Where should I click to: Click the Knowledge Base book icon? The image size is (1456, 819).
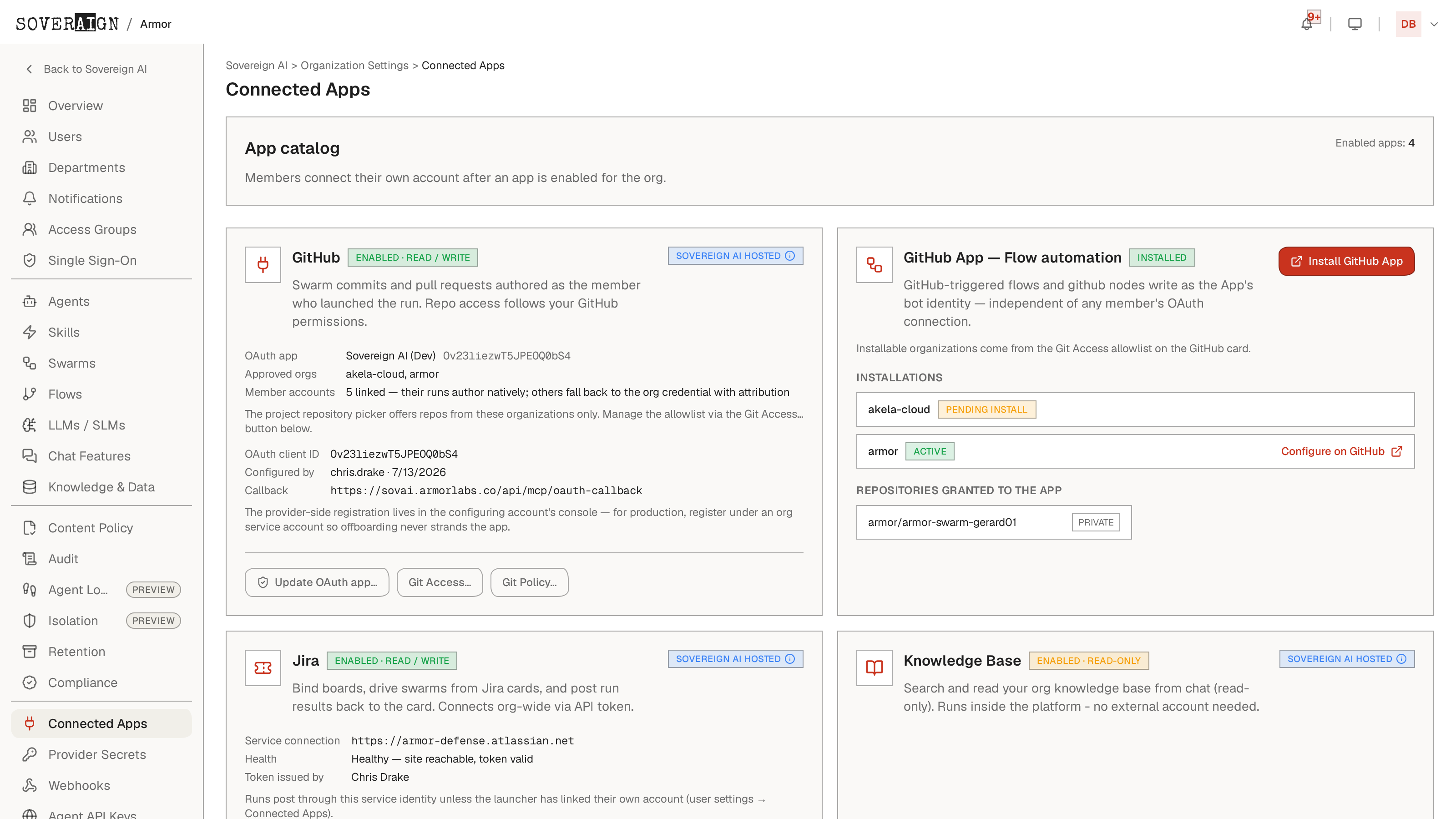(x=874, y=667)
